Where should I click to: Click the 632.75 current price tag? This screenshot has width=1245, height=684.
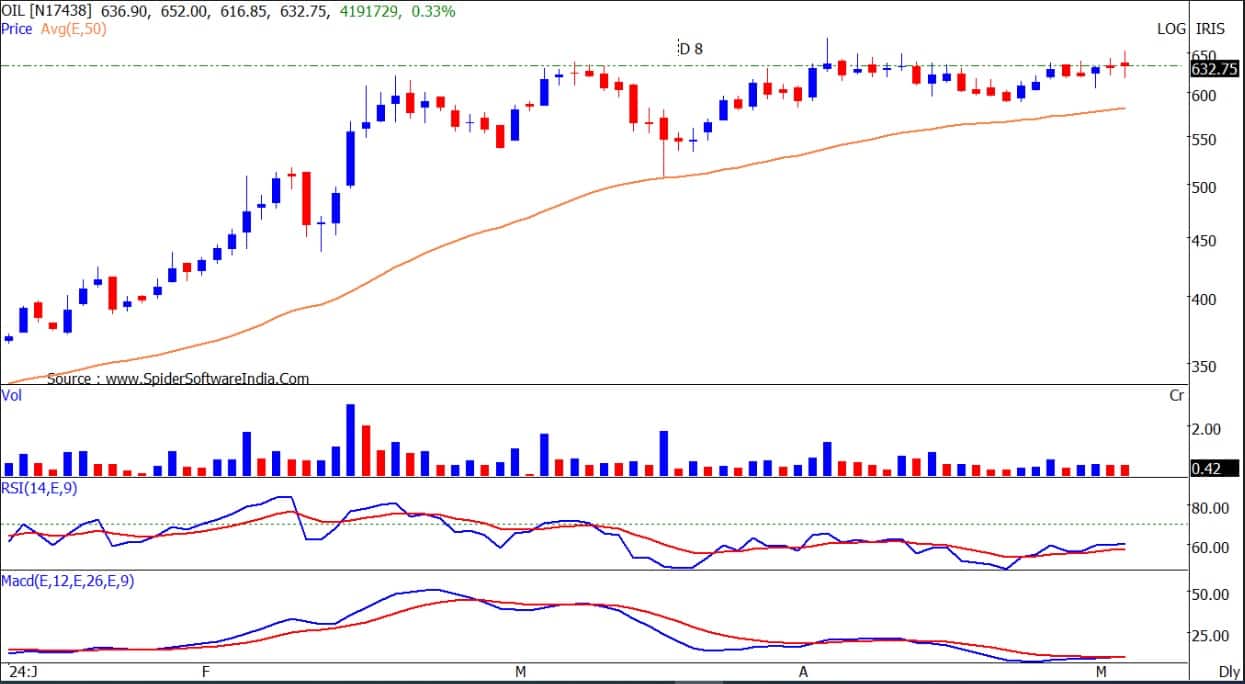[x=1214, y=69]
